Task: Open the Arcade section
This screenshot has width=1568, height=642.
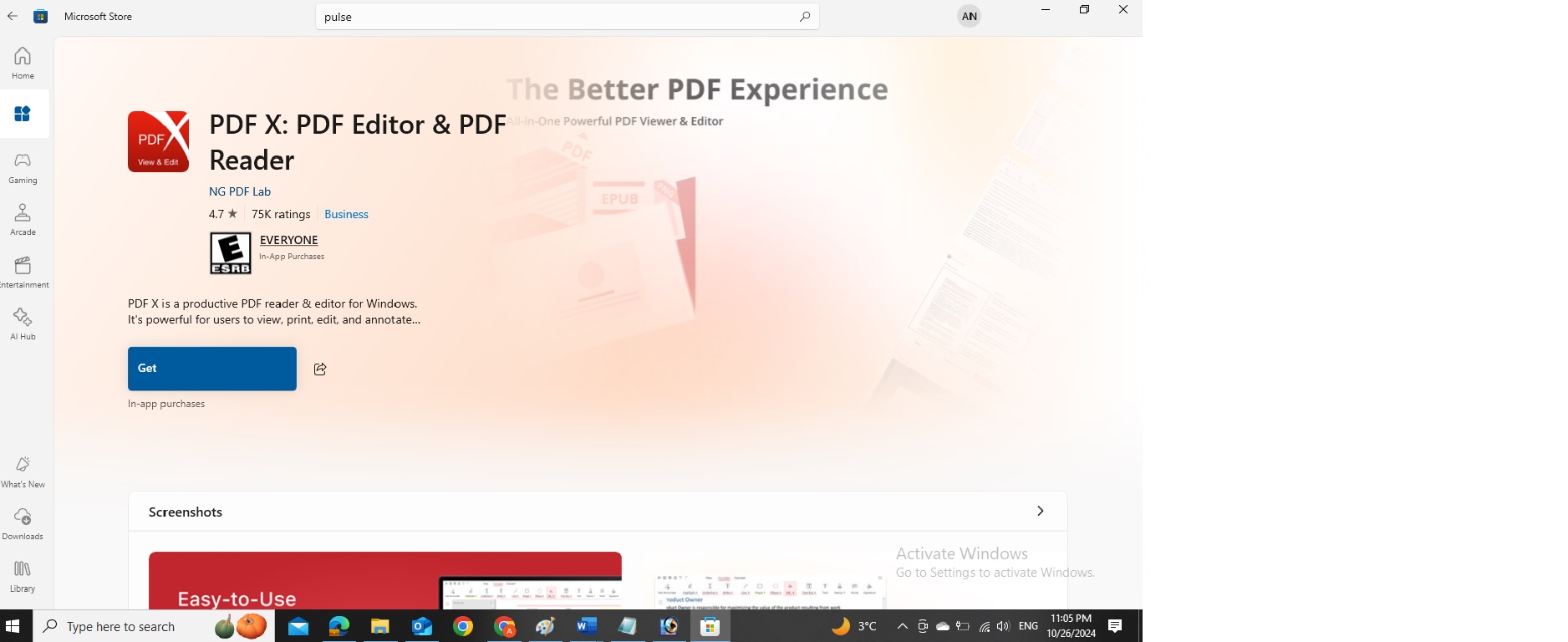Action: coord(23,220)
